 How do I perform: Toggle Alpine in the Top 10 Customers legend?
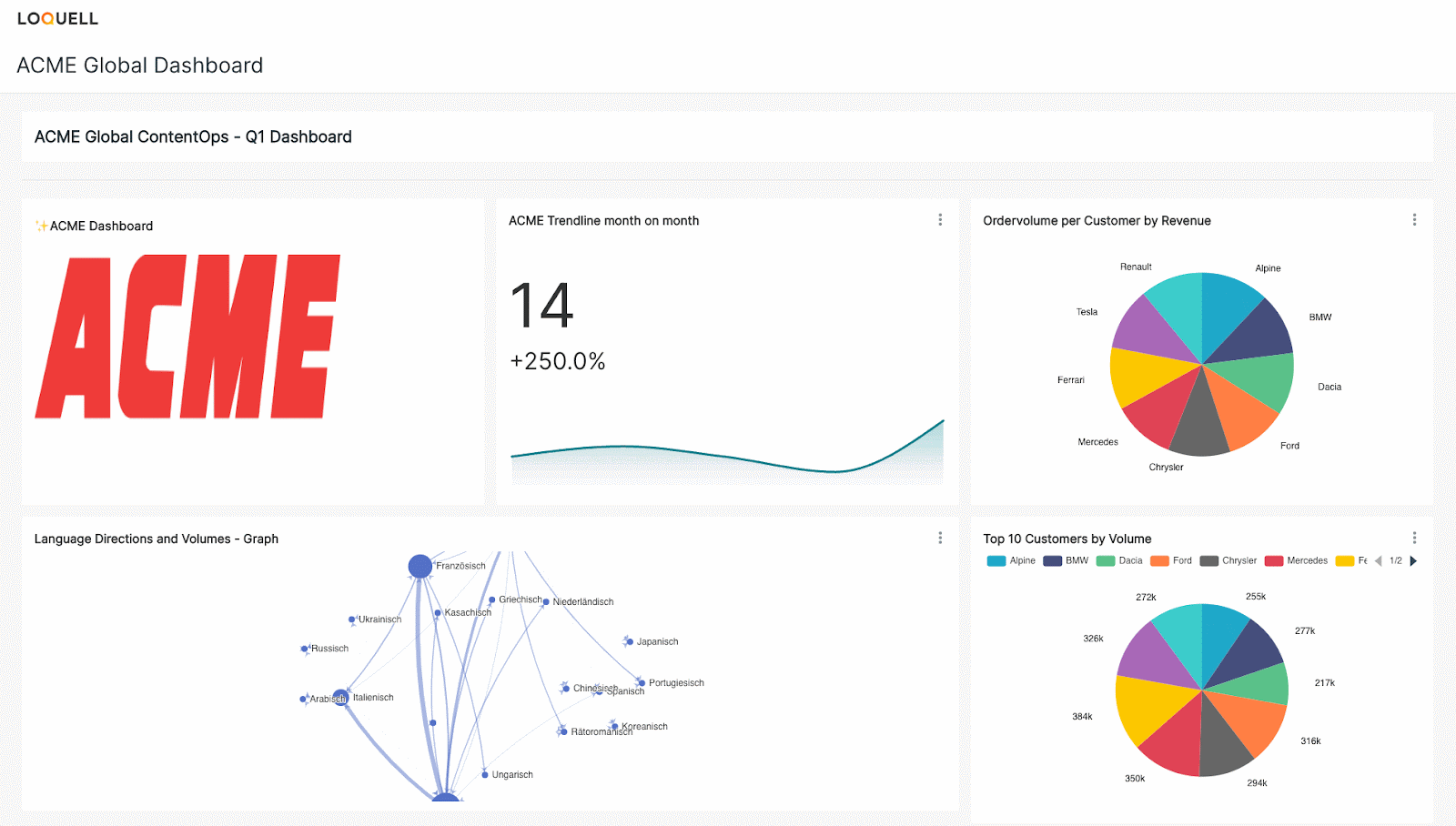click(x=1011, y=561)
